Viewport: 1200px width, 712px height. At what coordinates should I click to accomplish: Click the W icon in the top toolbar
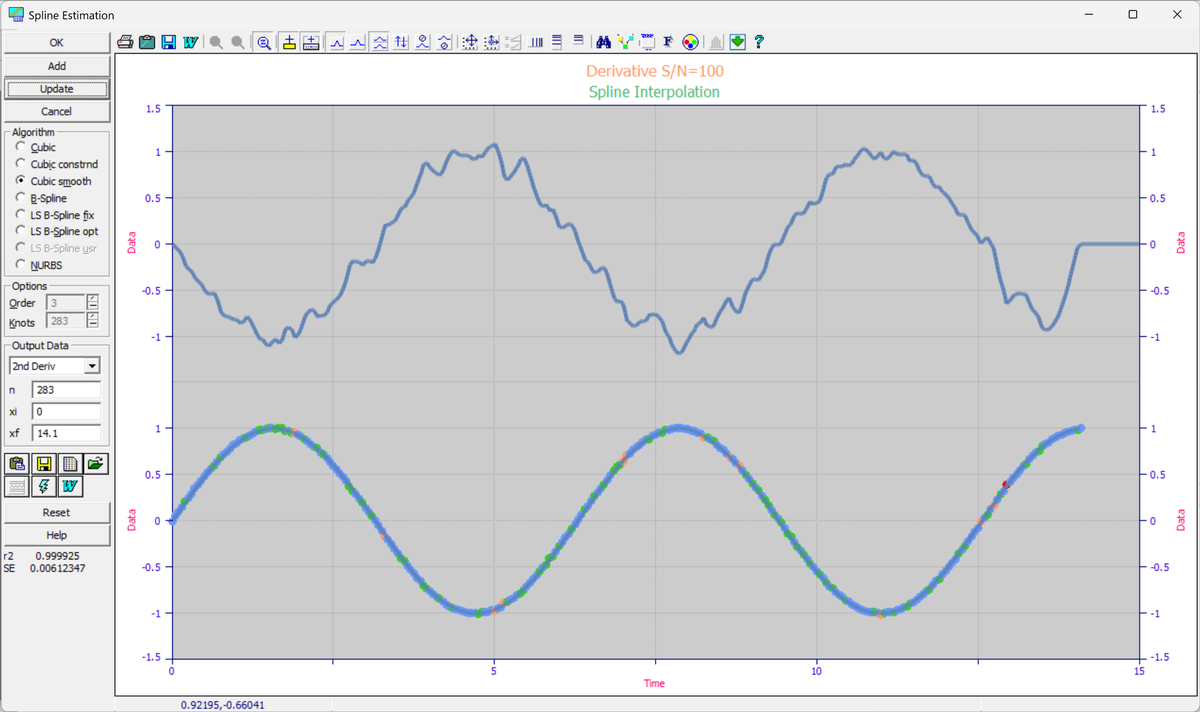(x=189, y=42)
